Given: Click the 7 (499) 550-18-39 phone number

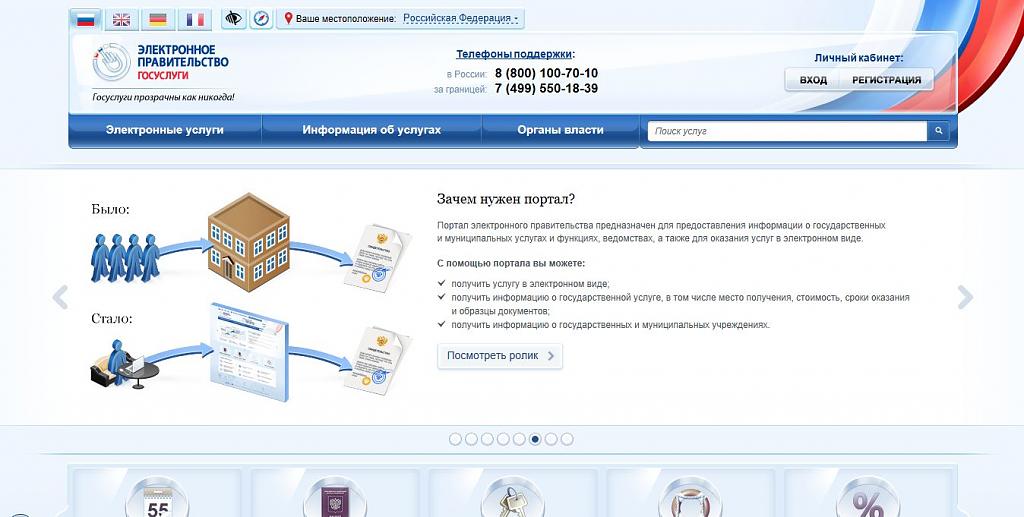Looking at the screenshot, I should [x=546, y=88].
